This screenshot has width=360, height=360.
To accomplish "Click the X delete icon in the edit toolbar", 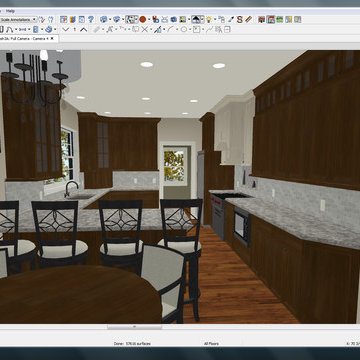I will click(x=145, y=29).
